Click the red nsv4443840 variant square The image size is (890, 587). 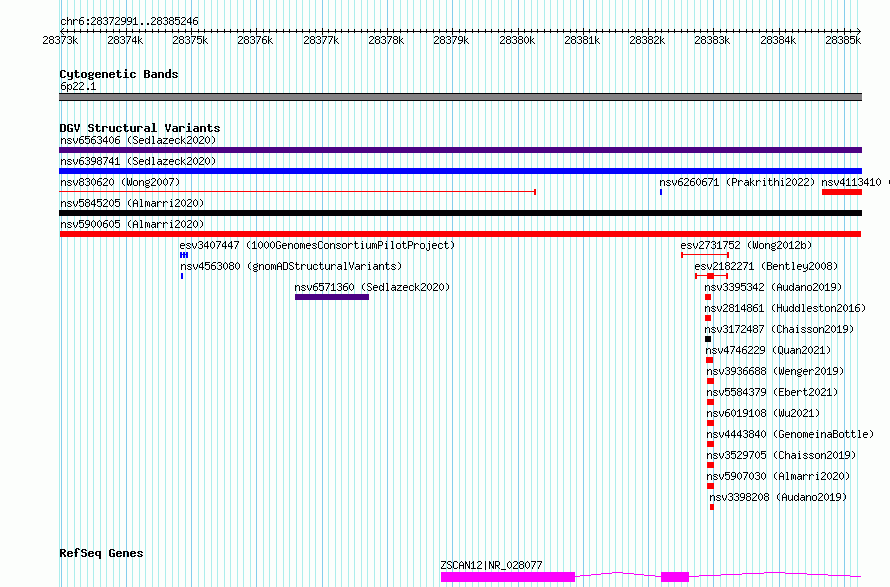(x=710, y=444)
